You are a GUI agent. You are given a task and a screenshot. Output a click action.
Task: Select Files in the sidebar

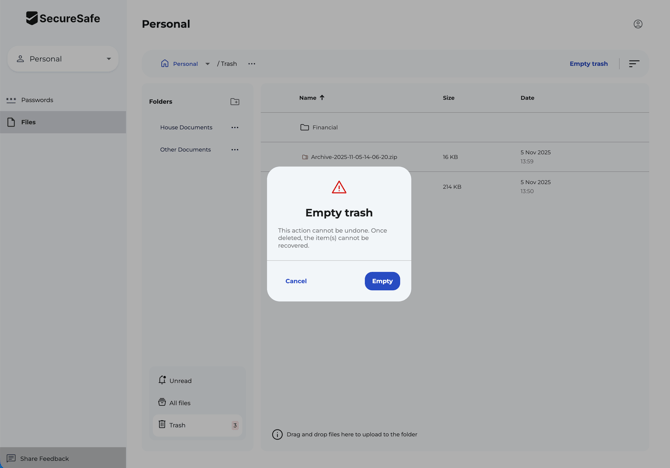tap(28, 122)
